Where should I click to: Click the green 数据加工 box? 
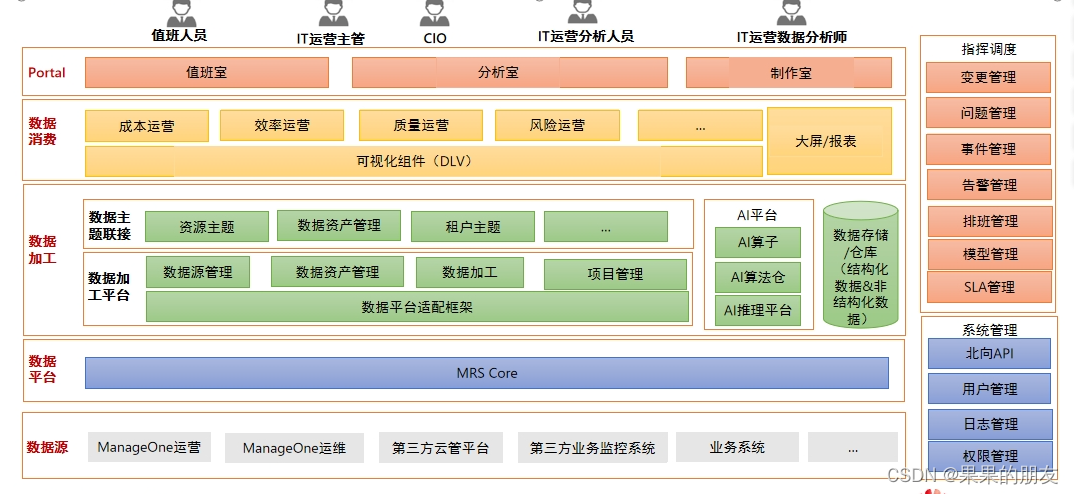(x=470, y=272)
